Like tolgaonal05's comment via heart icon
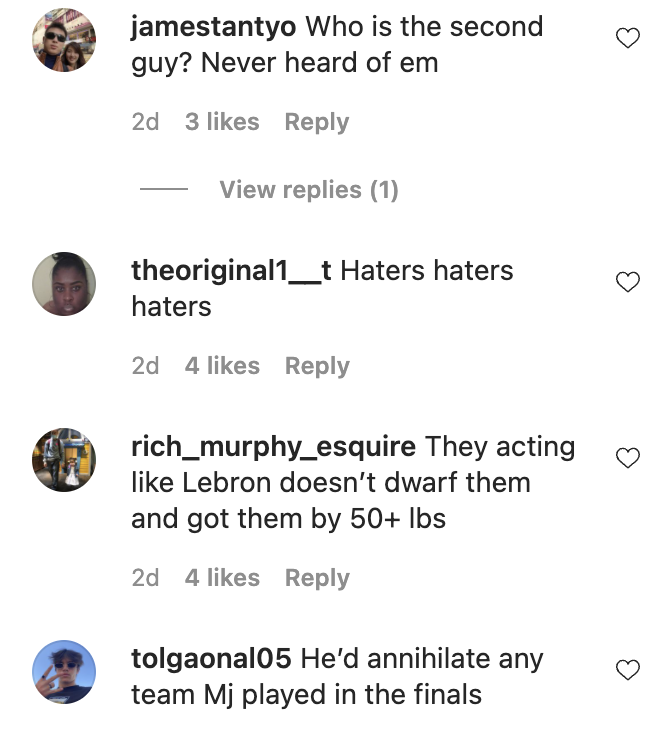668x744 pixels. 627,671
